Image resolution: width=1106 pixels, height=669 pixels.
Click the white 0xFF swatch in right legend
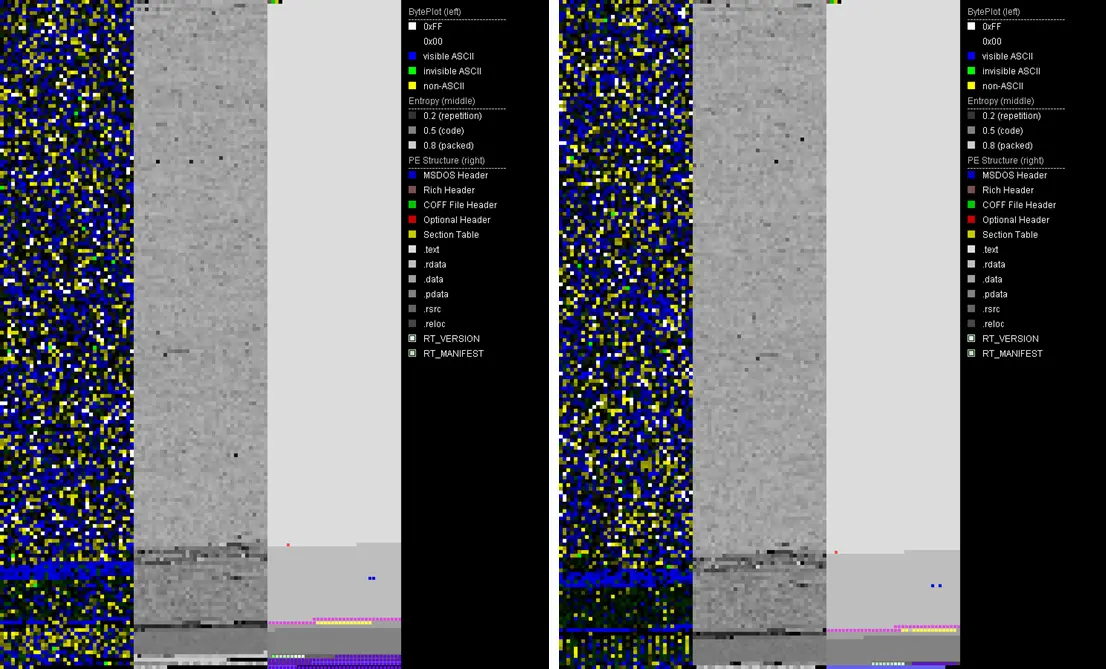[971, 26]
